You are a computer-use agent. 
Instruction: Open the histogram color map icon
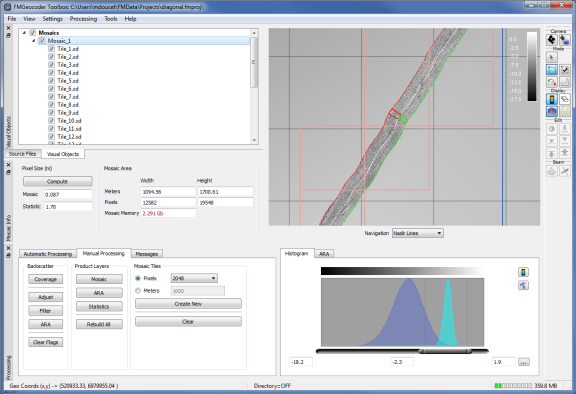pos(523,272)
